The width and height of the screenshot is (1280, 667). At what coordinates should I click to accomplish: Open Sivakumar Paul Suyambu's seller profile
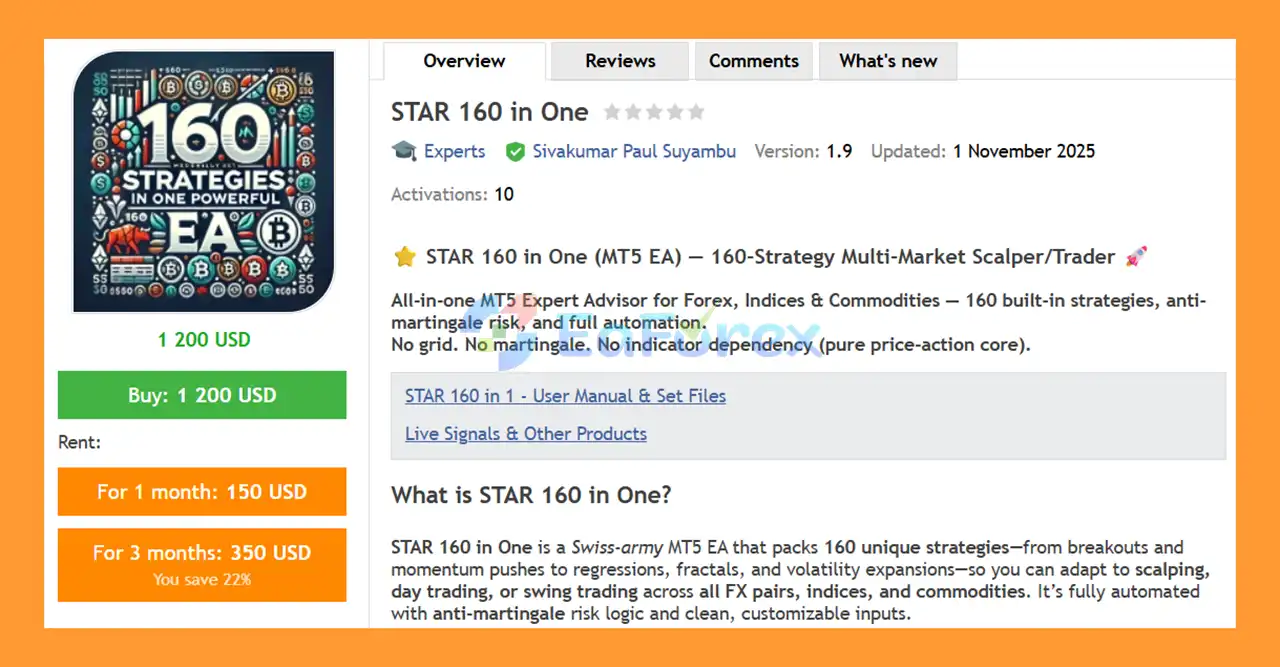click(x=634, y=151)
